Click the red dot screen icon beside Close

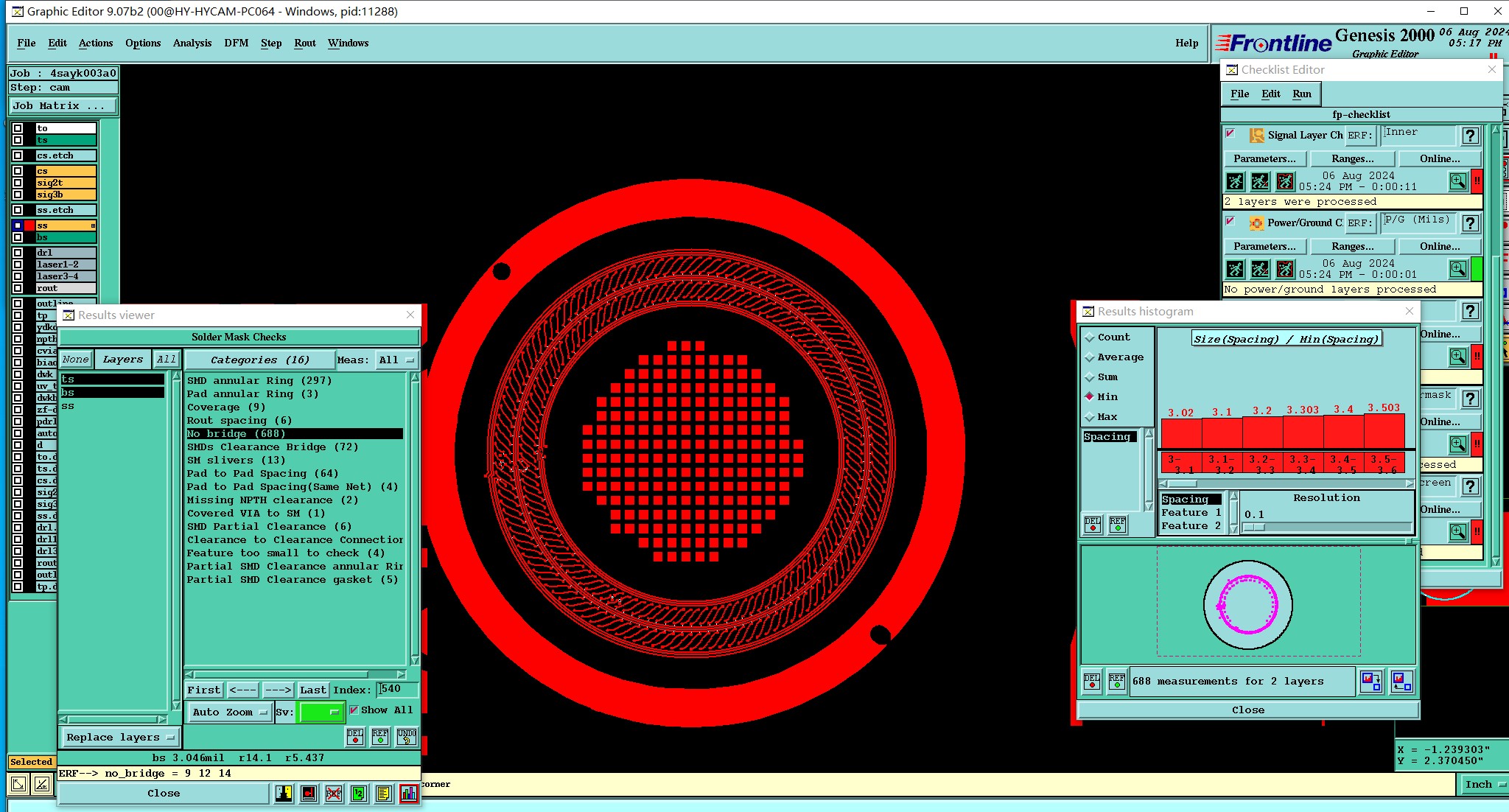click(x=309, y=794)
